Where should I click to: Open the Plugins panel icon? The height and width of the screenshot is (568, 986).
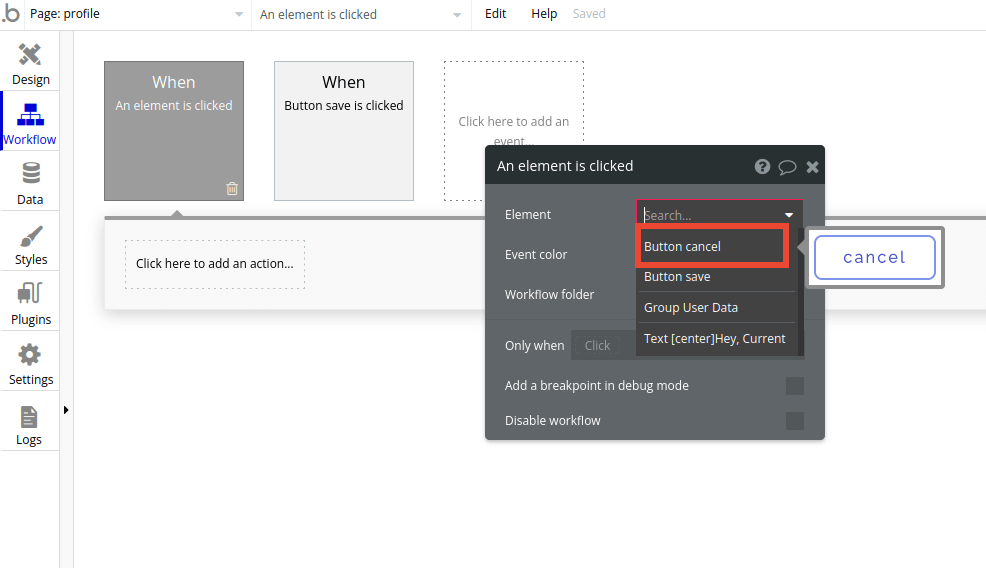[x=30, y=296]
